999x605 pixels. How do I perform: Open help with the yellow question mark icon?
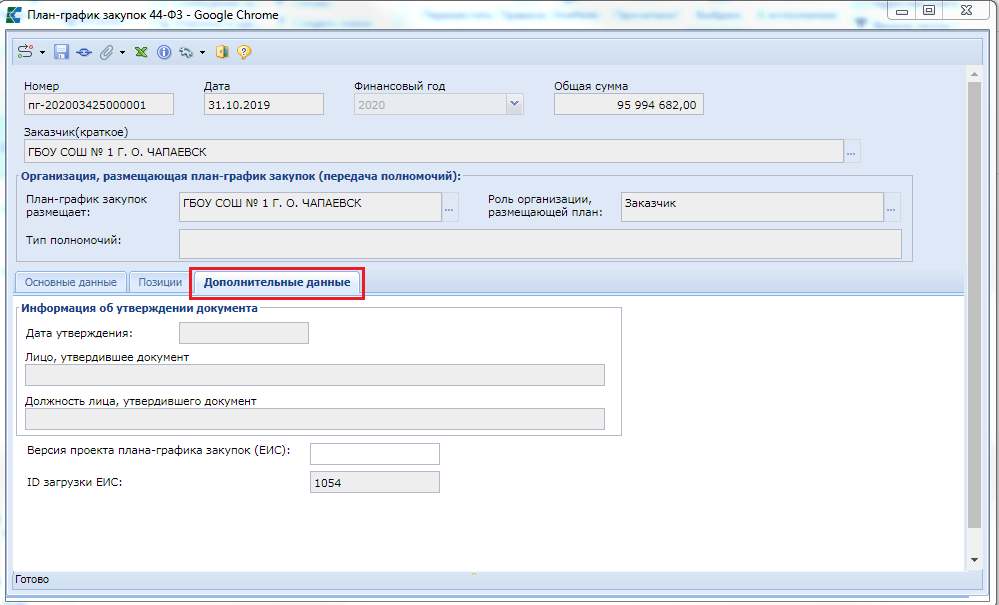click(x=244, y=52)
